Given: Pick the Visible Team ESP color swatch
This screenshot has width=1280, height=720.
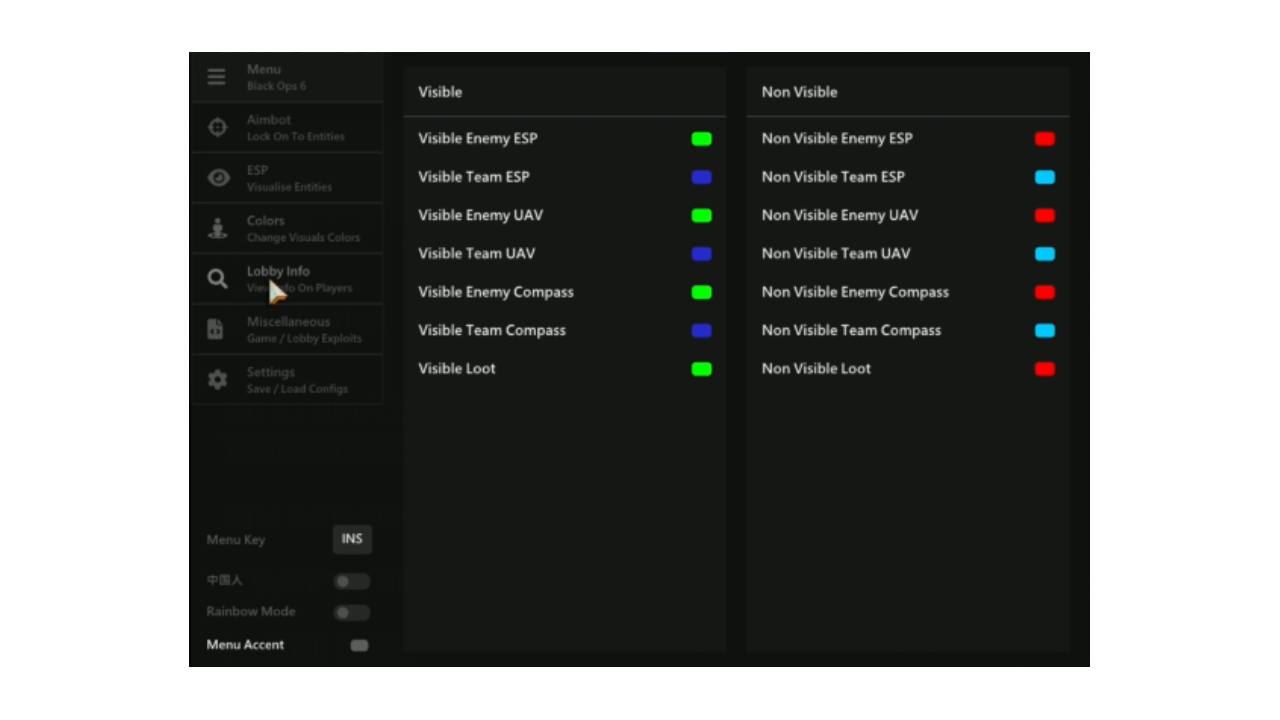Looking at the screenshot, I should click(702, 177).
